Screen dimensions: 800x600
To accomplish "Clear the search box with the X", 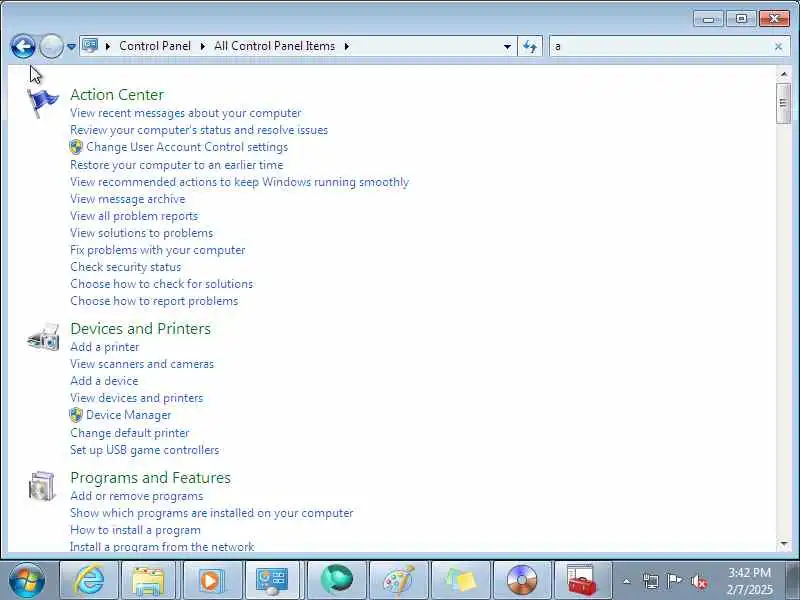I will coord(778,46).
